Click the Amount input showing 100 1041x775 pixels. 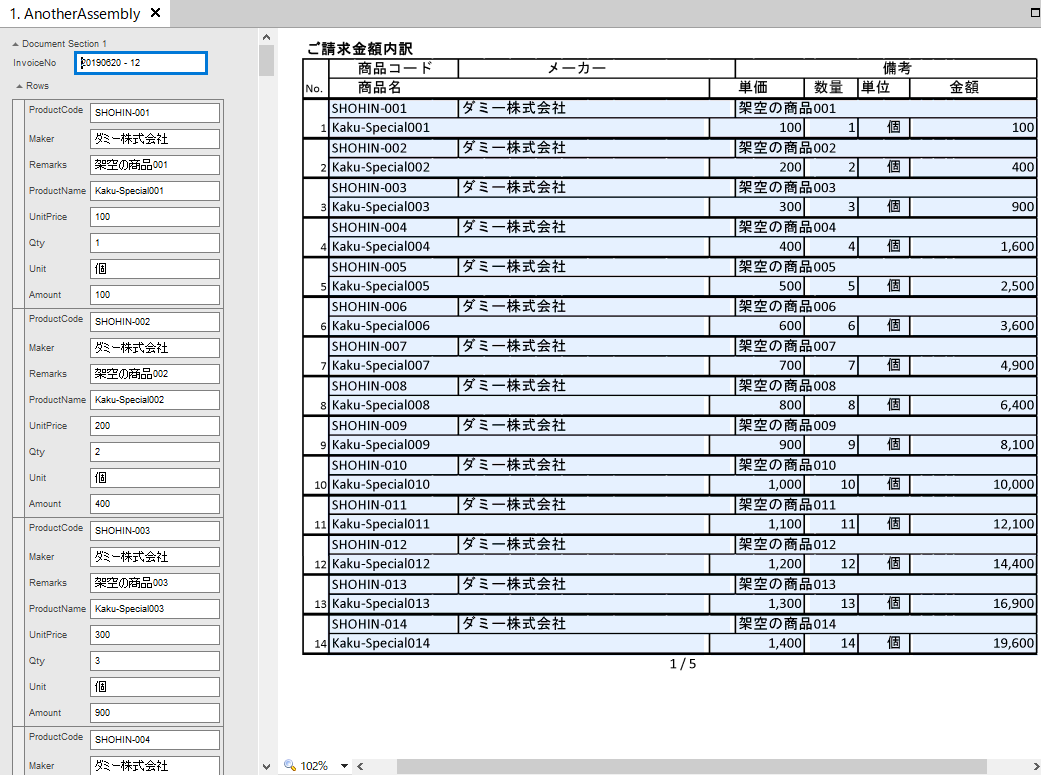pos(155,295)
